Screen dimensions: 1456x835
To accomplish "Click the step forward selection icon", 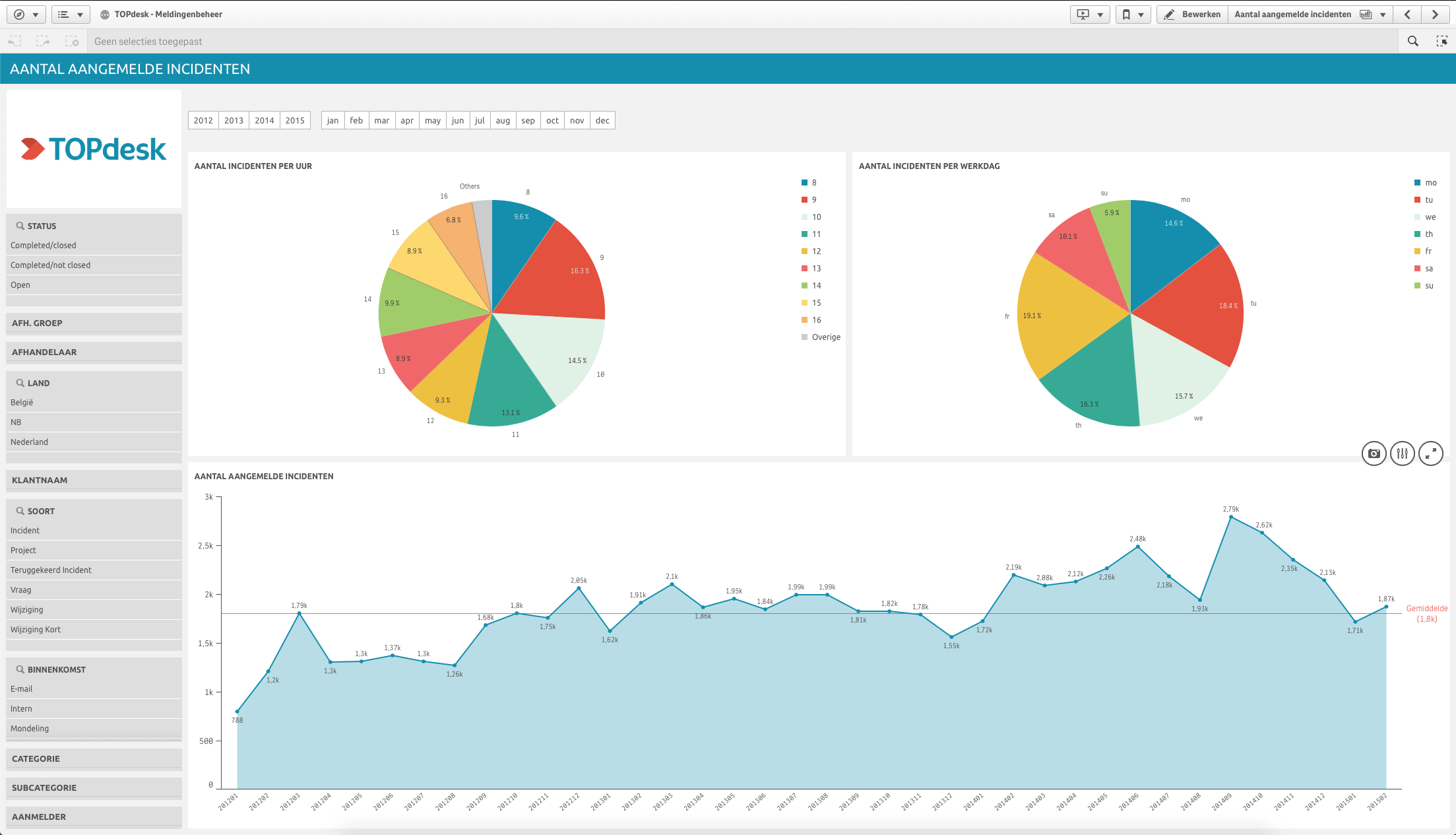I will [44, 42].
